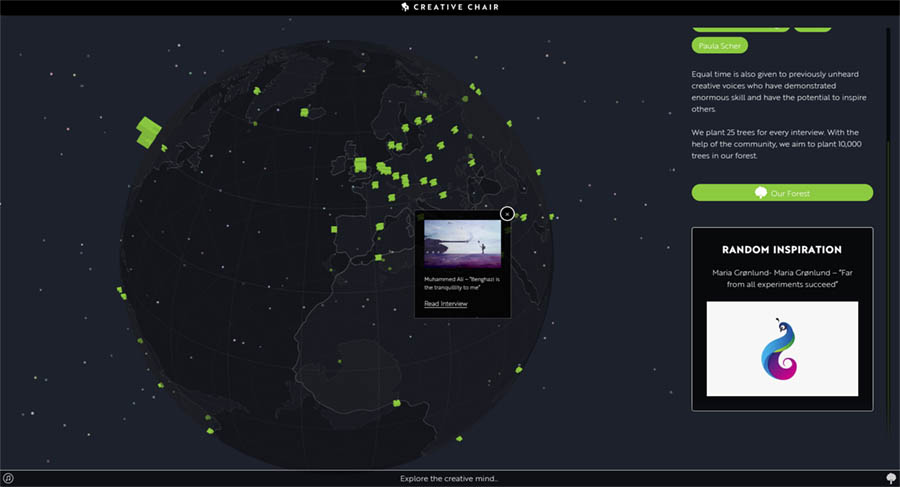Viewport: 900px width, 487px height.
Task: Click the Creative Chair header title text
Action: [x=456, y=7]
